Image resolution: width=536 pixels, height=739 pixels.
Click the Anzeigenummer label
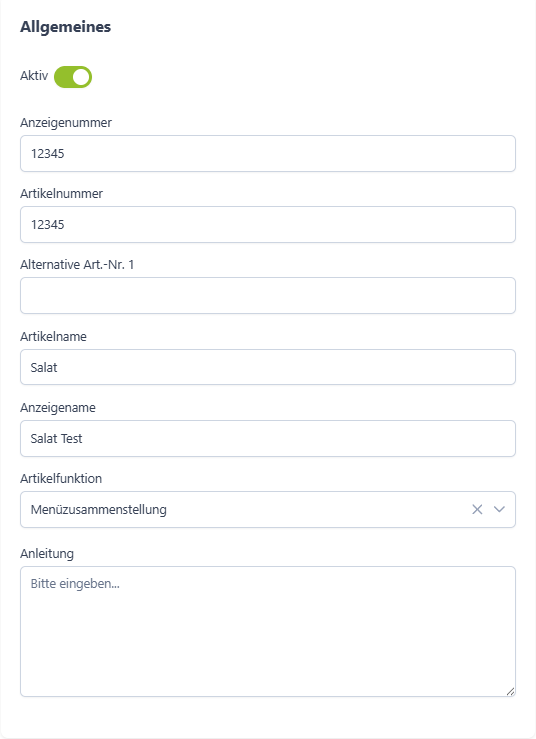(x=66, y=123)
